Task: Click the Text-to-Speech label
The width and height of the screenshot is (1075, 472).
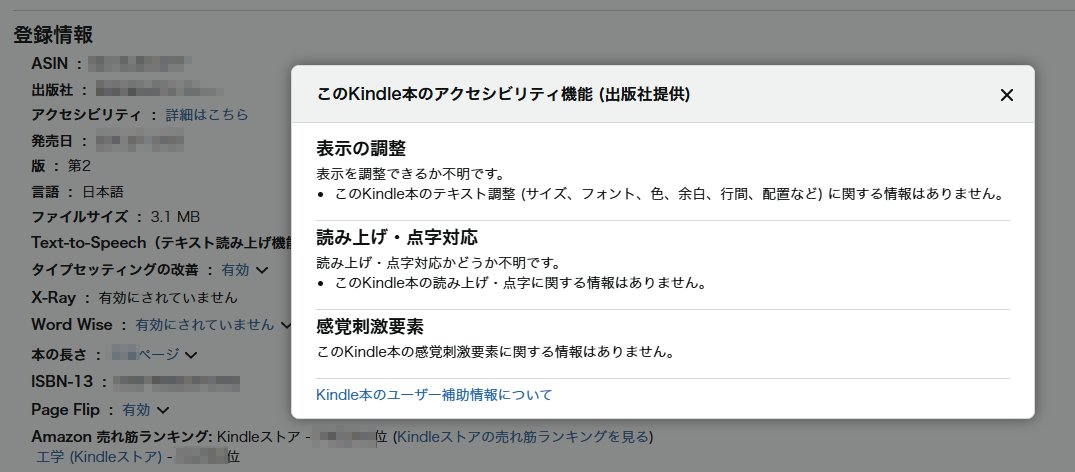Action: point(161,243)
